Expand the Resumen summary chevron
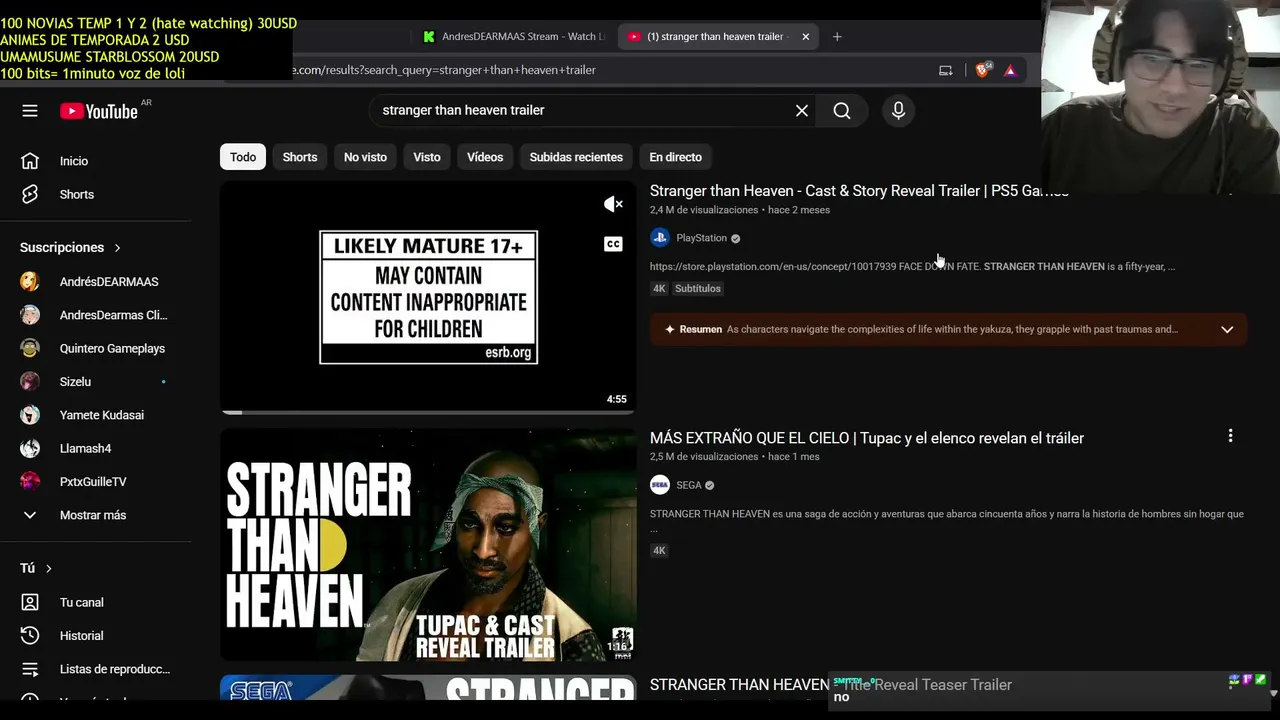The image size is (1280, 720). click(x=1227, y=330)
